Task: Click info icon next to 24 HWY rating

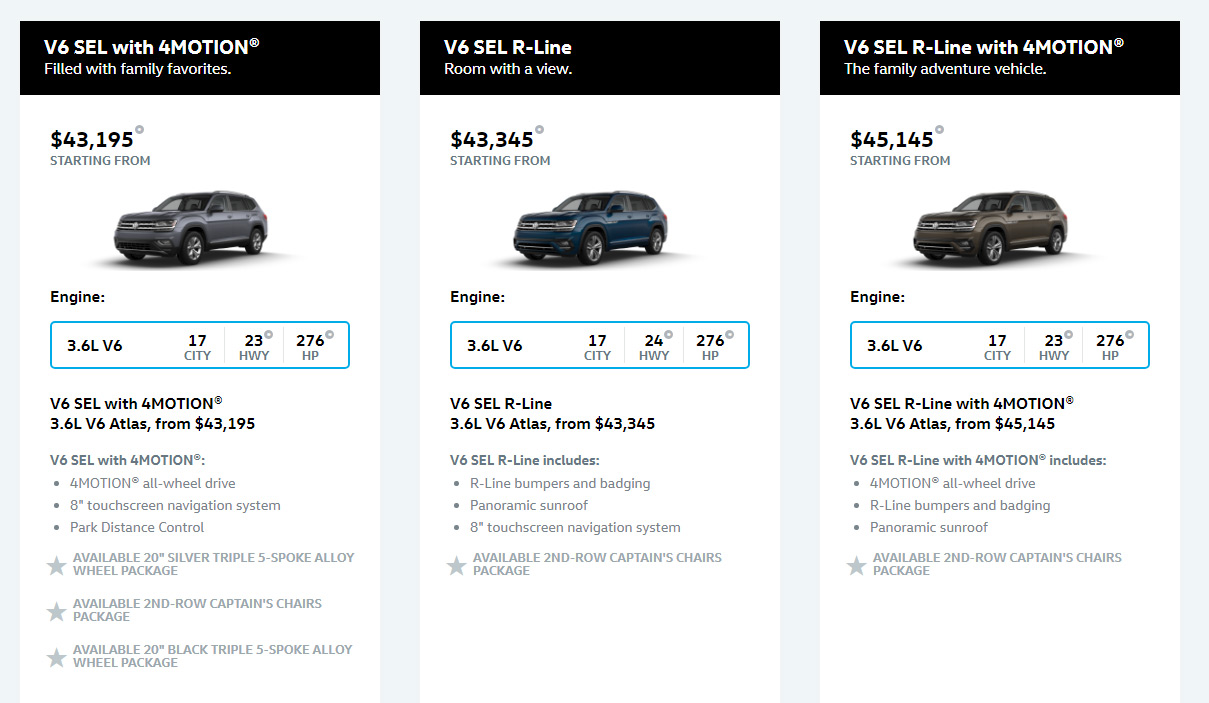Action: (x=668, y=335)
